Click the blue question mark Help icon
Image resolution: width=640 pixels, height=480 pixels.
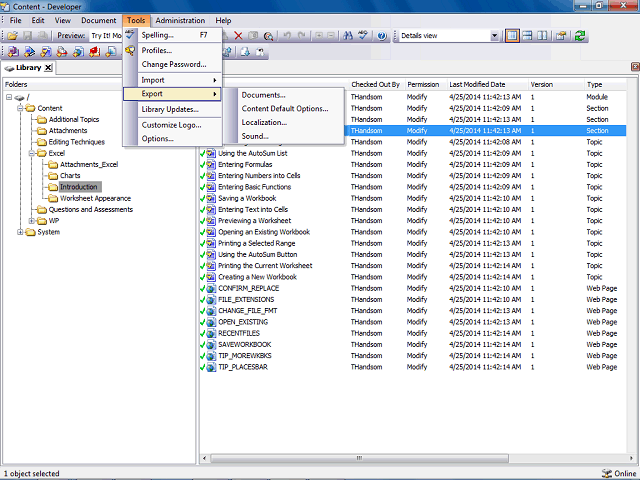pyautogui.click(x=382, y=36)
